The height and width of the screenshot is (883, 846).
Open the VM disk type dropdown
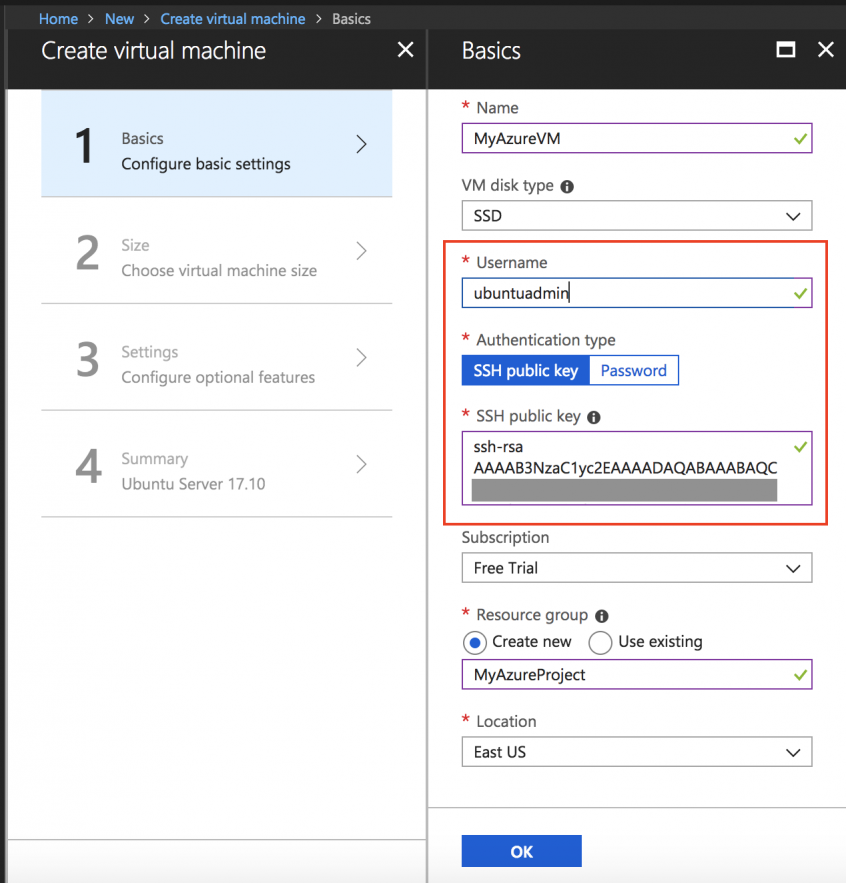click(x=636, y=216)
